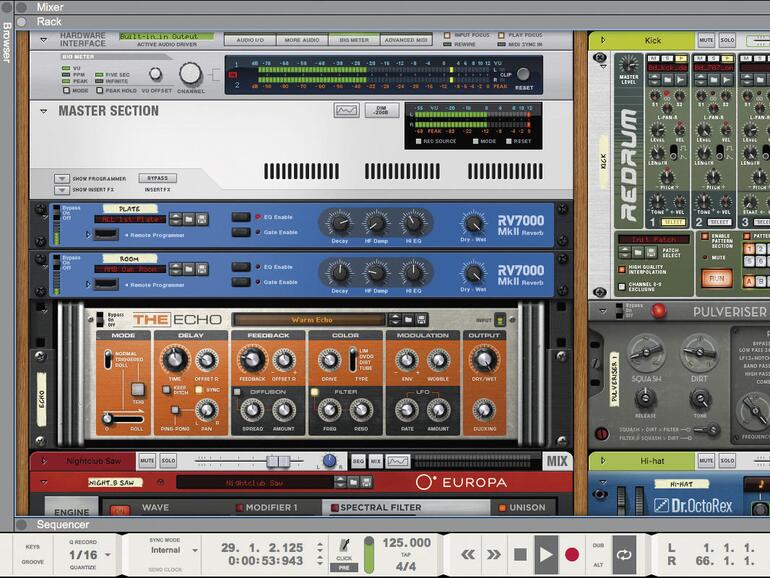Screen dimensions: 770x578
Task: Open the RV7000 Plate patch browser folder
Action: (x=189, y=219)
